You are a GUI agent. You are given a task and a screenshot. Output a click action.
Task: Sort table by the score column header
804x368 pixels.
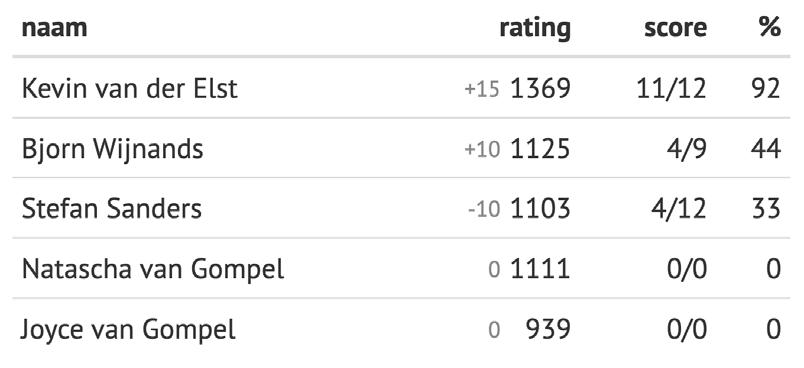(675, 28)
